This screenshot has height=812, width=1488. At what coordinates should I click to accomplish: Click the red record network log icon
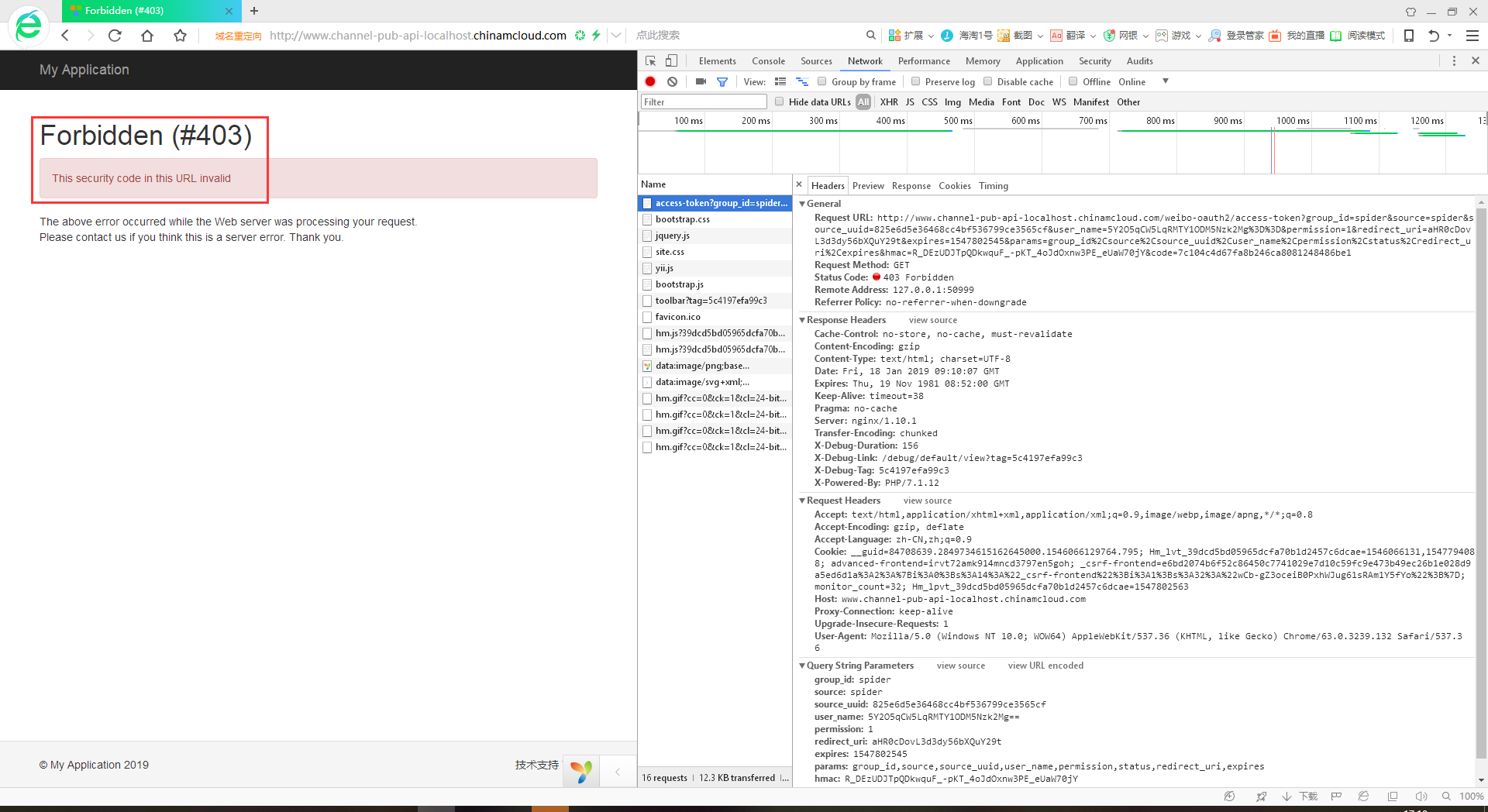click(650, 81)
